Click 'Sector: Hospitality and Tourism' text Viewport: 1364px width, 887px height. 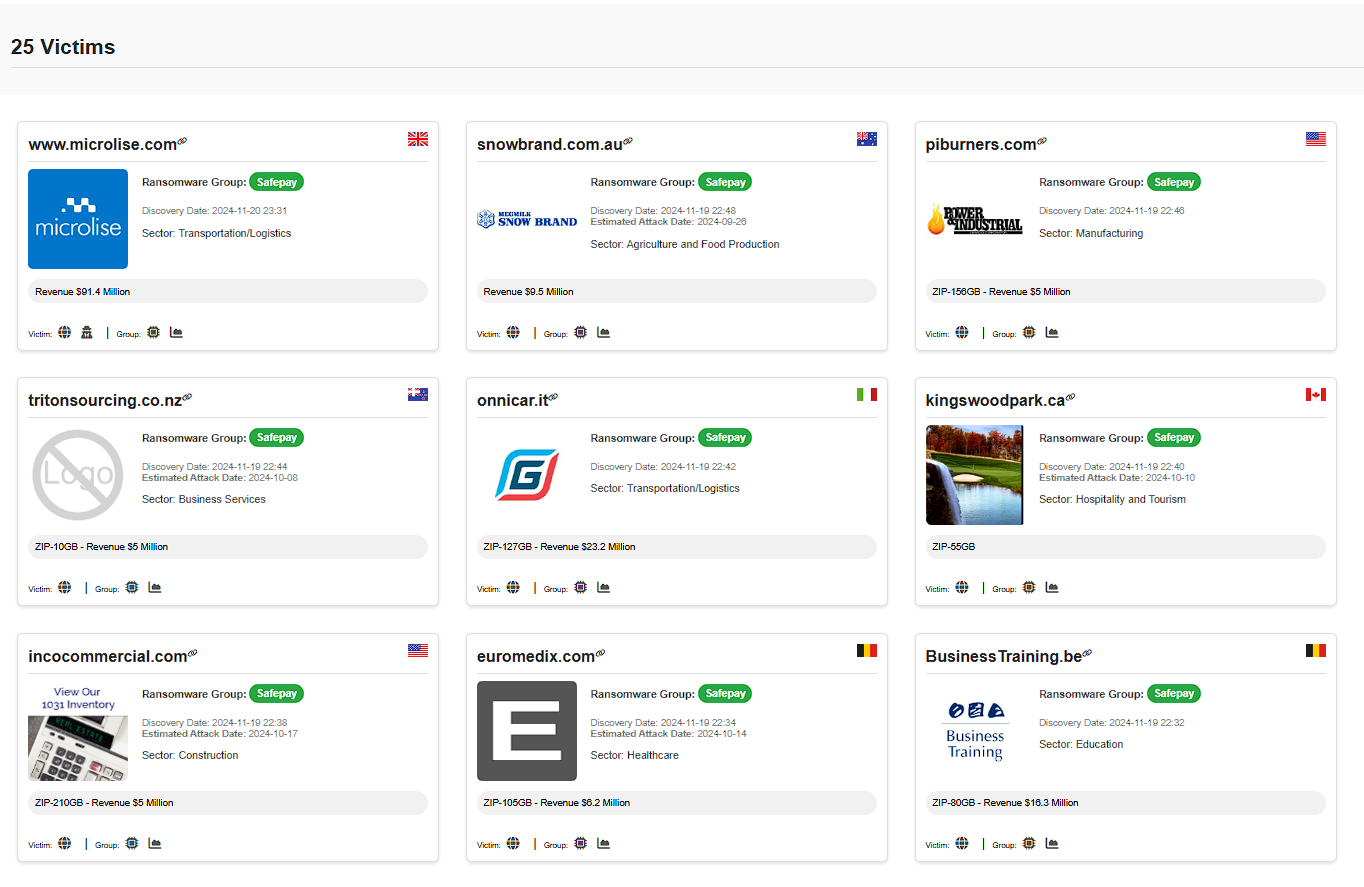click(x=1112, y=499)
